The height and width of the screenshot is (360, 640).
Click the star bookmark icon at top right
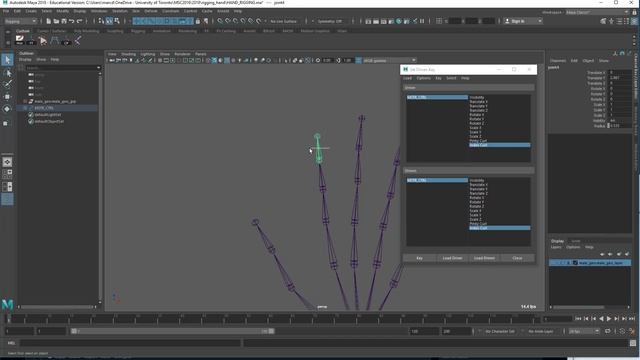[611, 21]
